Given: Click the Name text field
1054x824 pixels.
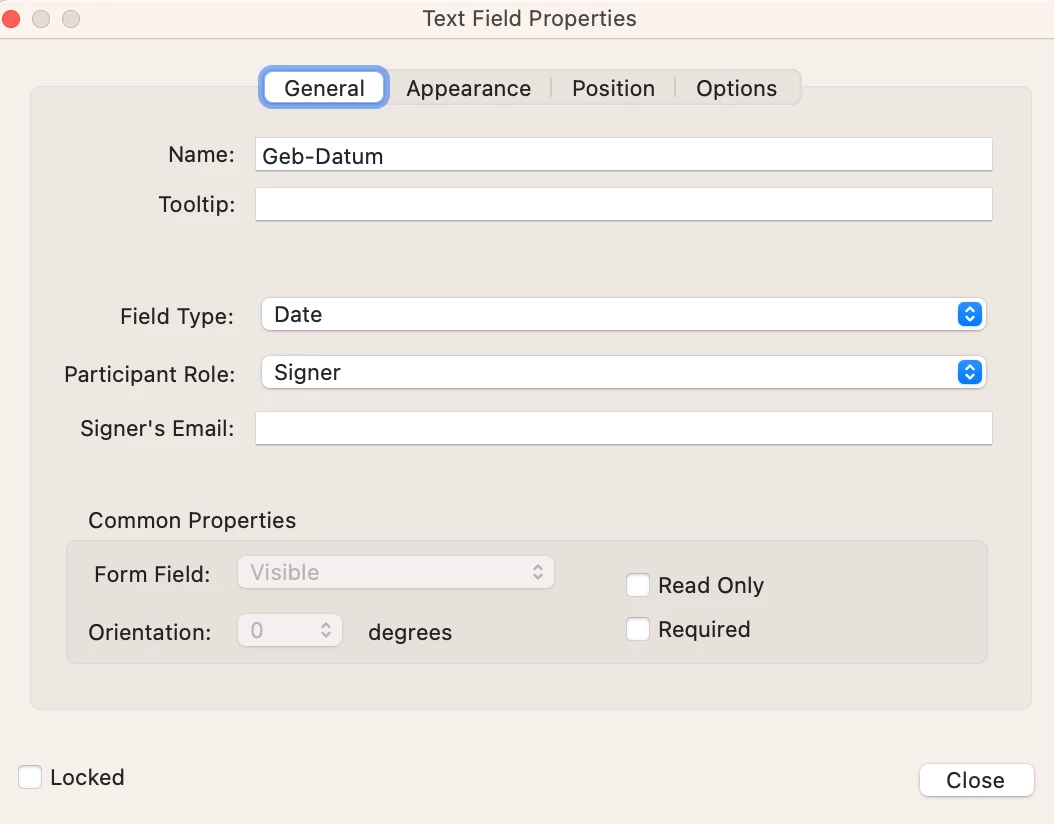Looking at the screenshot, I should coord(623,155).
